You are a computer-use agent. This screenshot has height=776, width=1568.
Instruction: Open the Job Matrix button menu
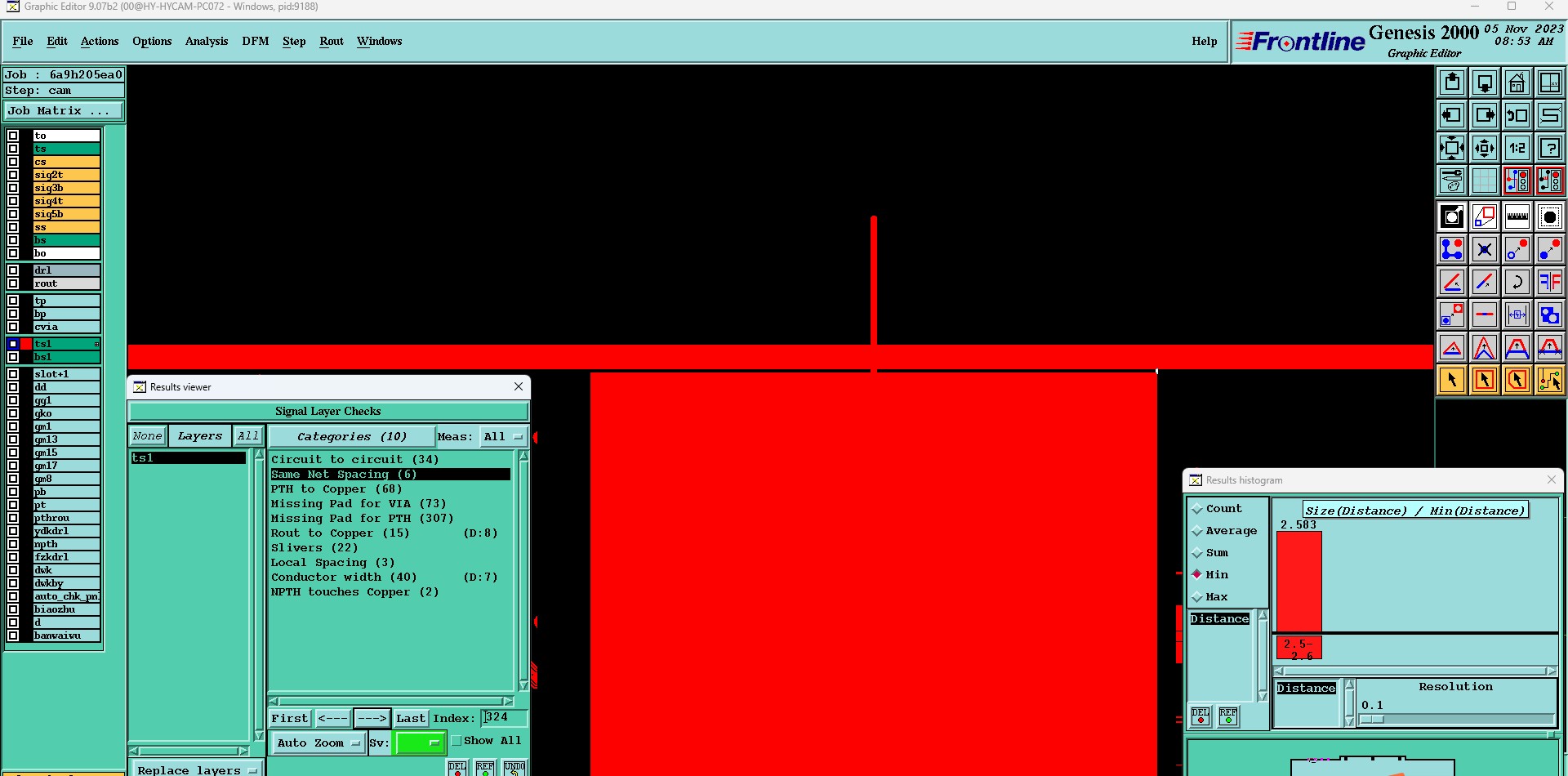[x=64, y=111]
